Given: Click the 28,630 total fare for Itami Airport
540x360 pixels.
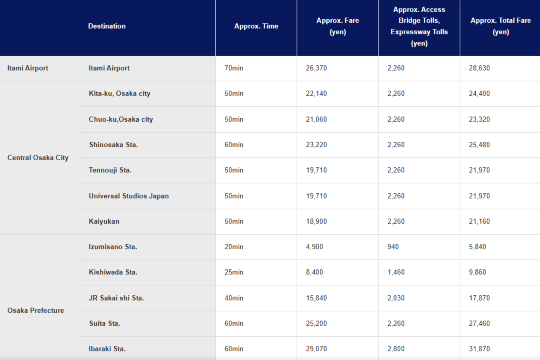Looking at the screenshot, I should point(479,68).
